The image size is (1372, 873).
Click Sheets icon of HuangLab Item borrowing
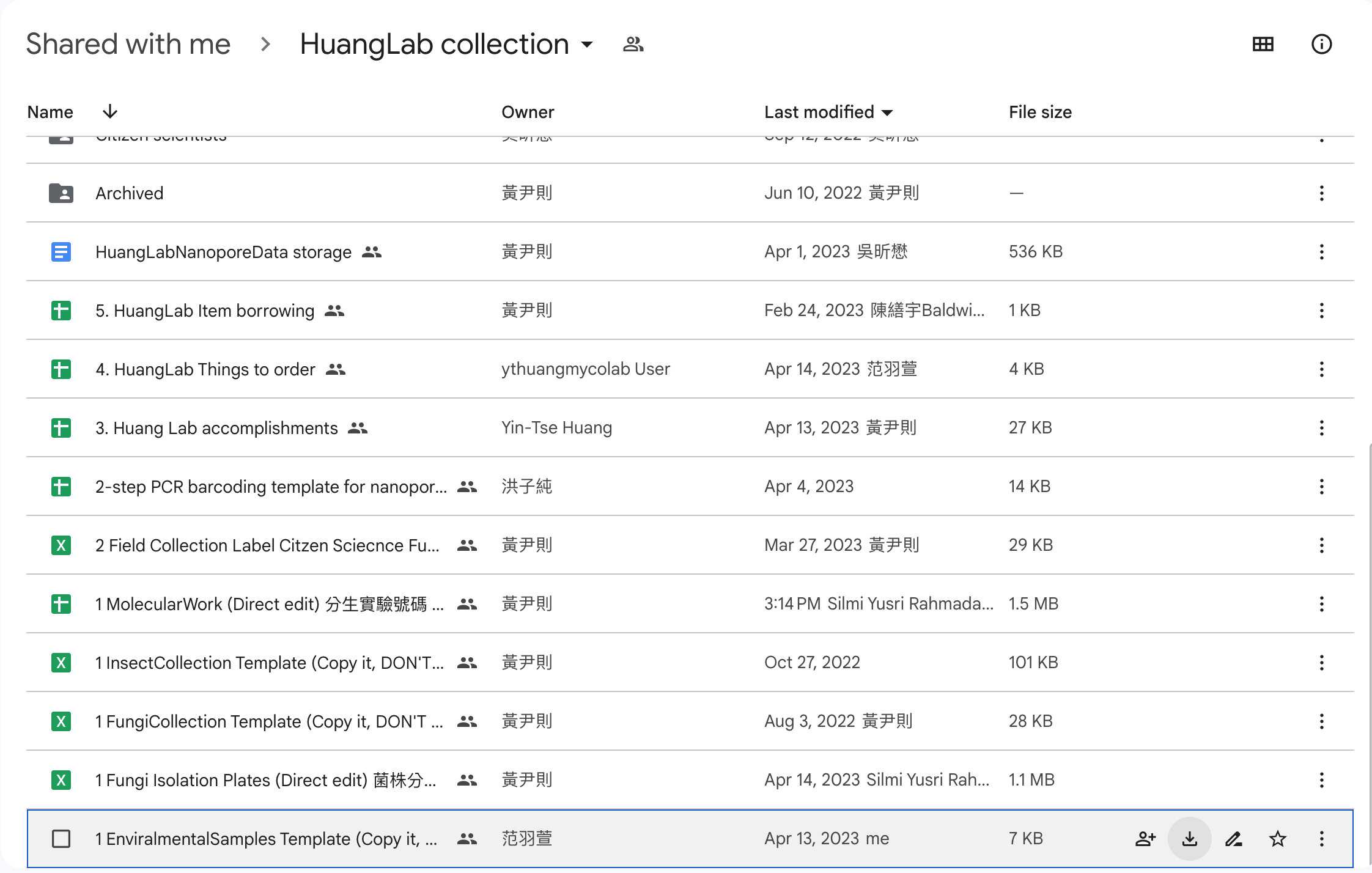coord(61,311)
